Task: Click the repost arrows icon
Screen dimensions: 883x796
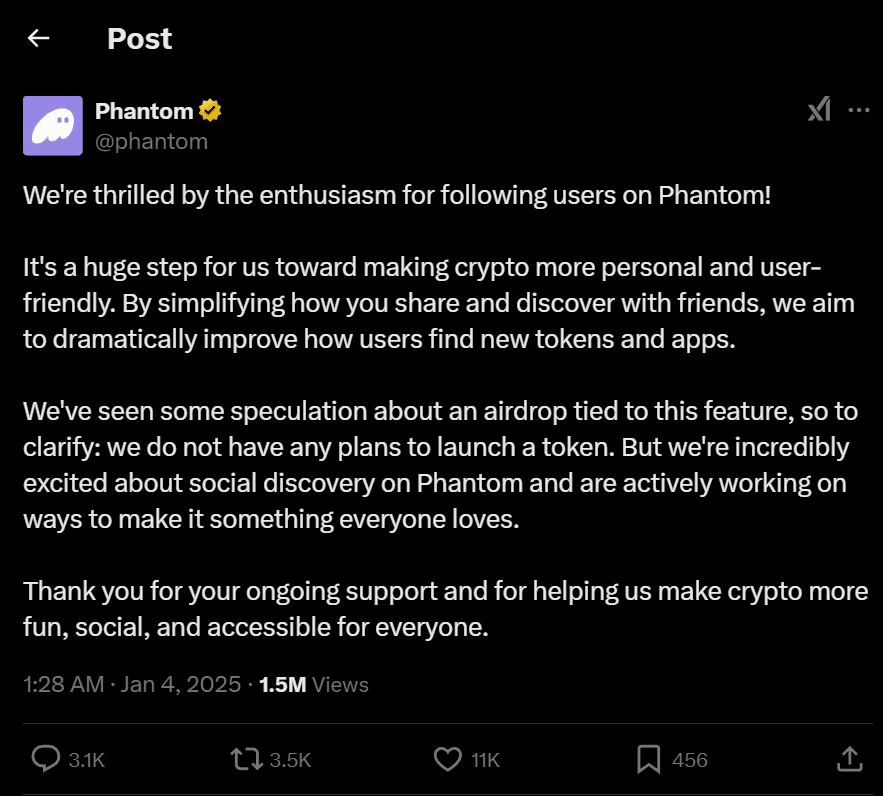Action: [x=246, y=760]
